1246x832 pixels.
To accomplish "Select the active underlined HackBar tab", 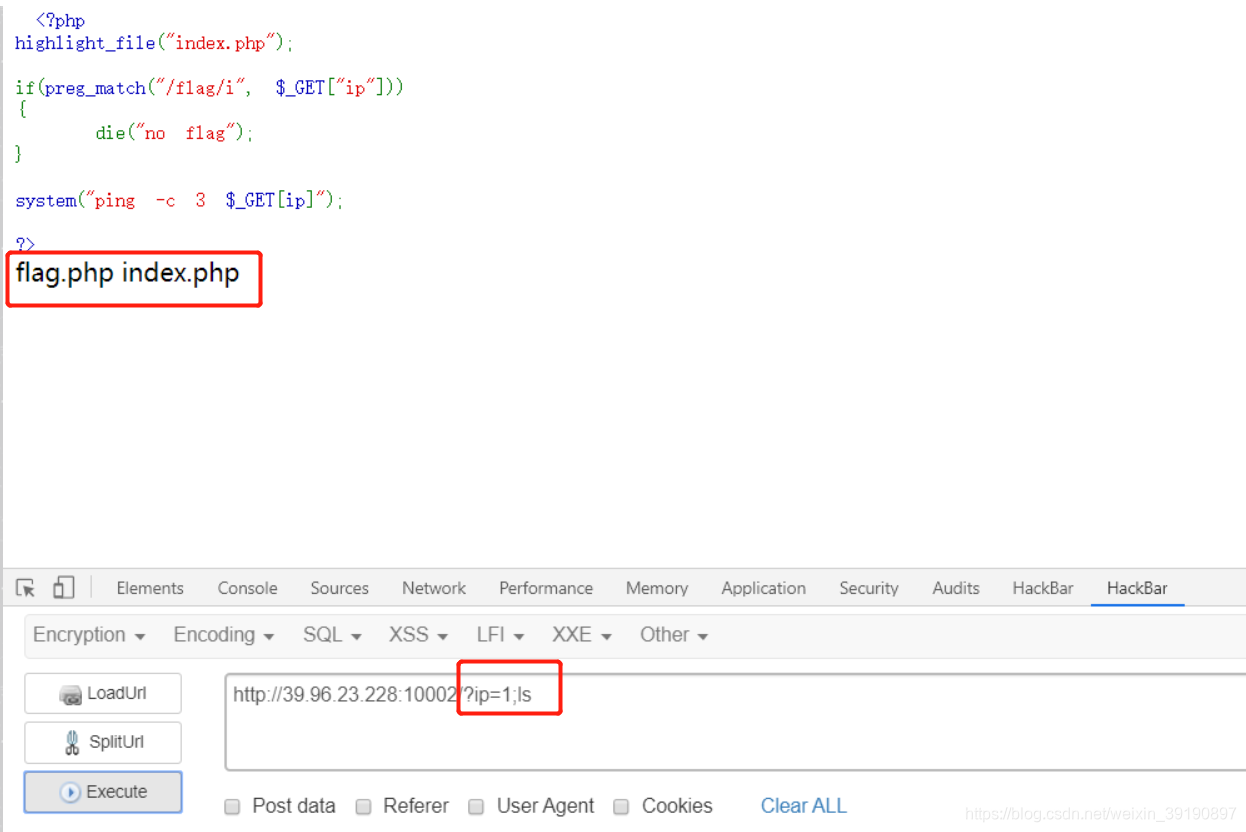I will 1137,588.
